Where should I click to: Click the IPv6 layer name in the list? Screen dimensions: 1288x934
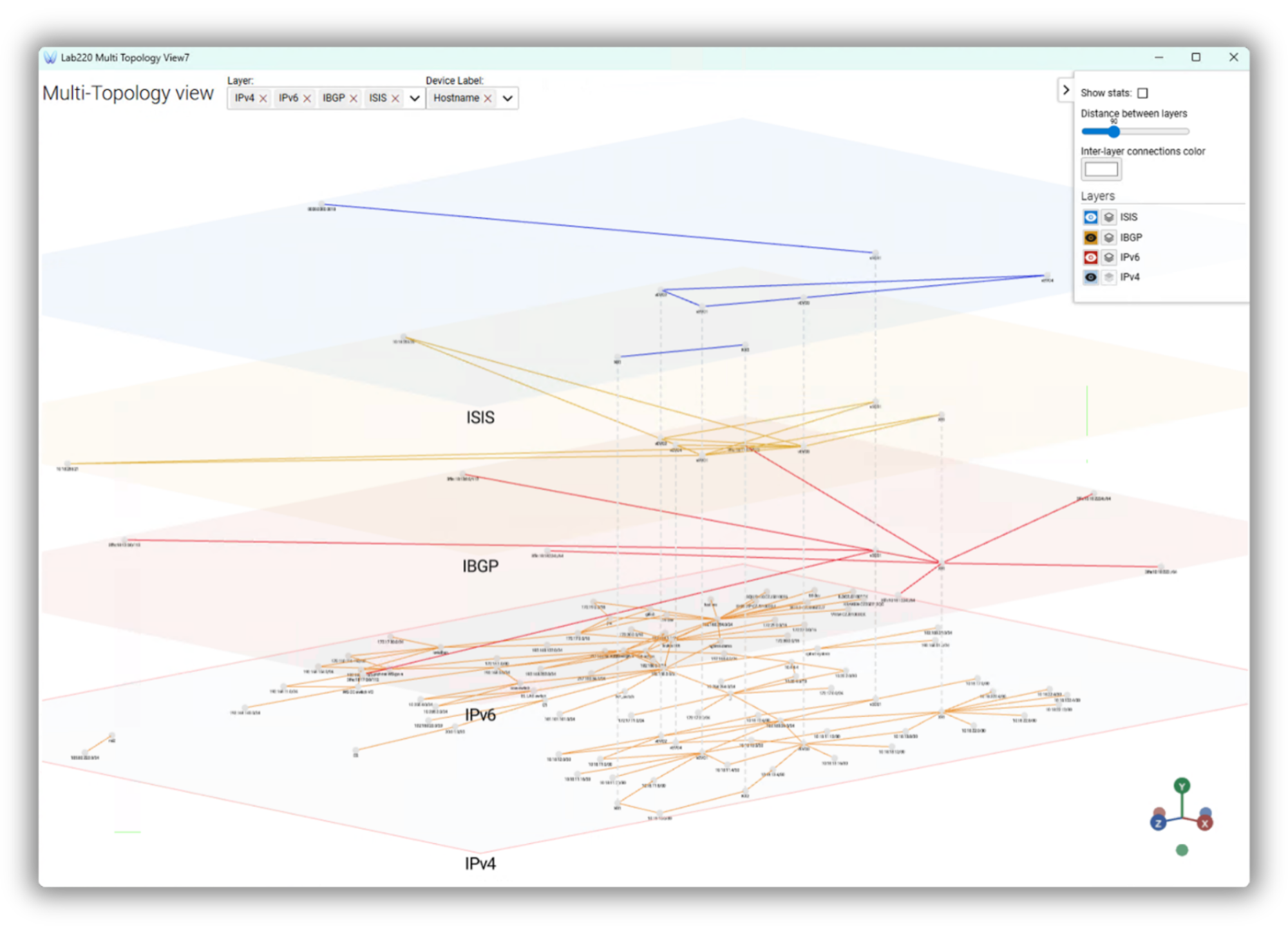click(x=1130, y=258)
